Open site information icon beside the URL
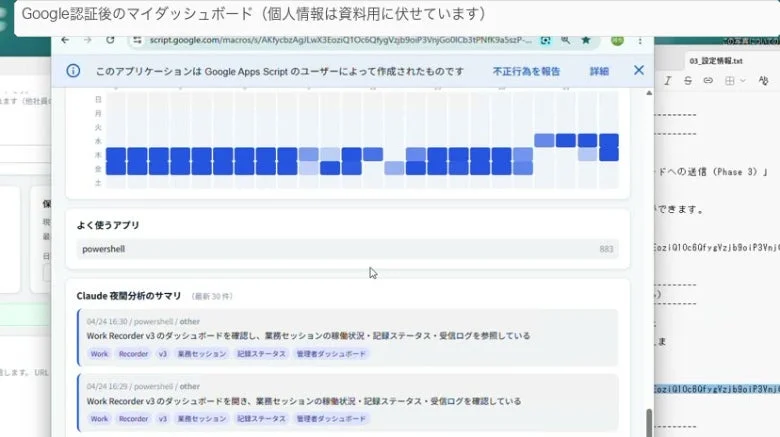 (137, 40)
